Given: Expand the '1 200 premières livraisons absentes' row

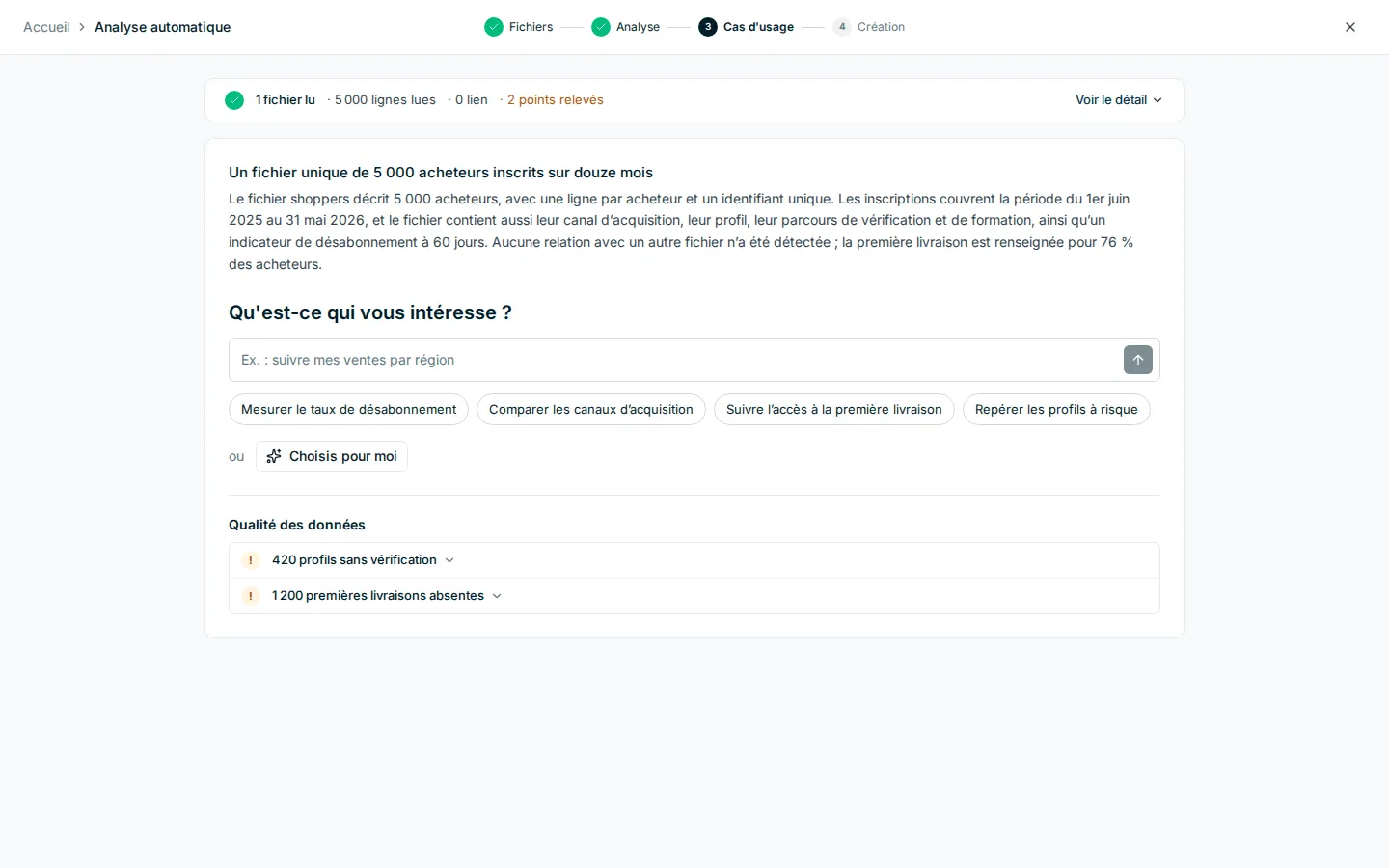Looking at the screenshot, I should (x=694, y=596).
